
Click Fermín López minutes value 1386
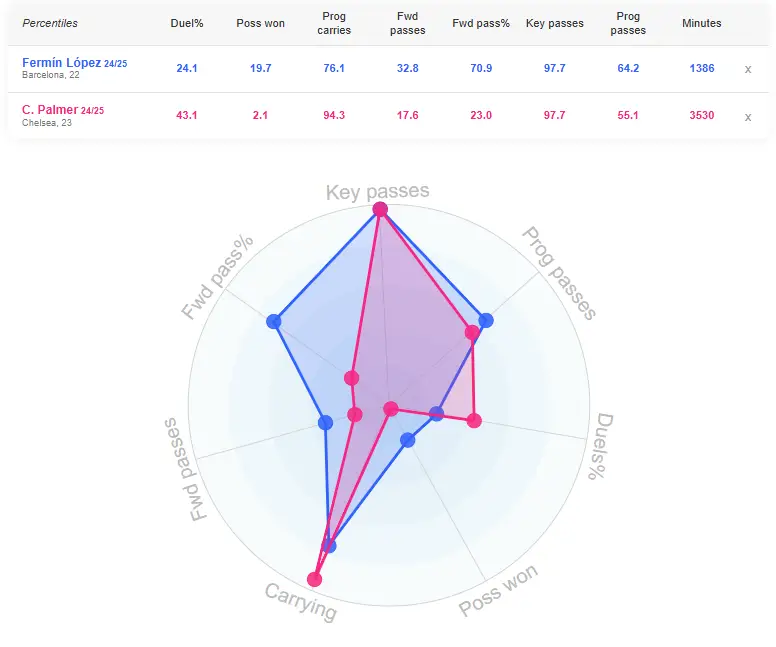[x=702, y=68]
